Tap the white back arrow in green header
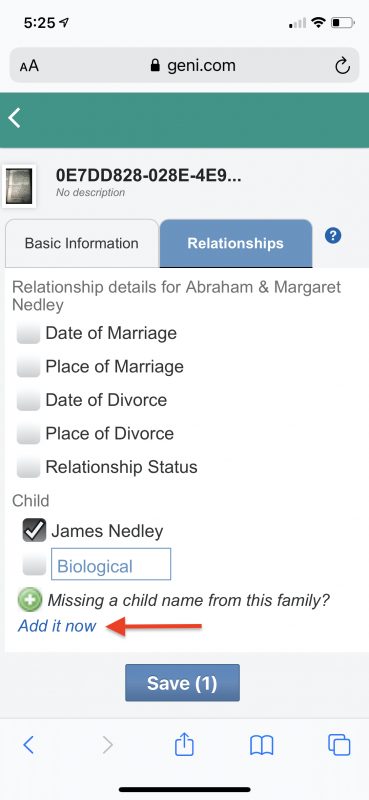Viewport: 369px width, 800px height. (14, 118)
